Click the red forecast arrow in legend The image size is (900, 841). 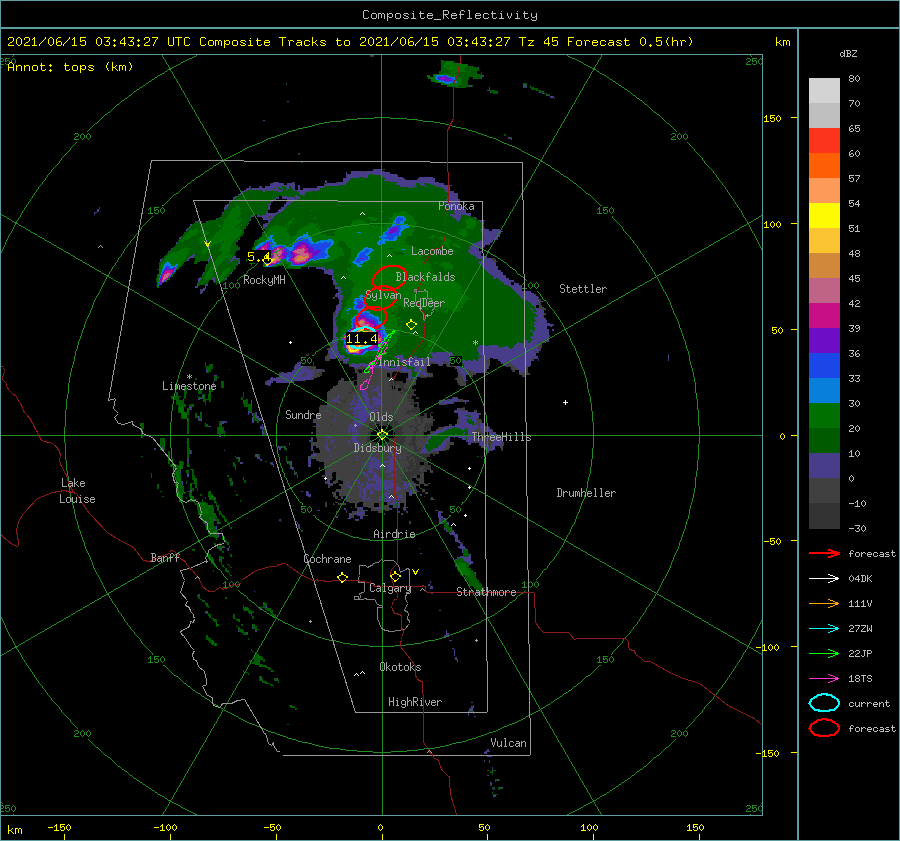click(x=824, y=553)
